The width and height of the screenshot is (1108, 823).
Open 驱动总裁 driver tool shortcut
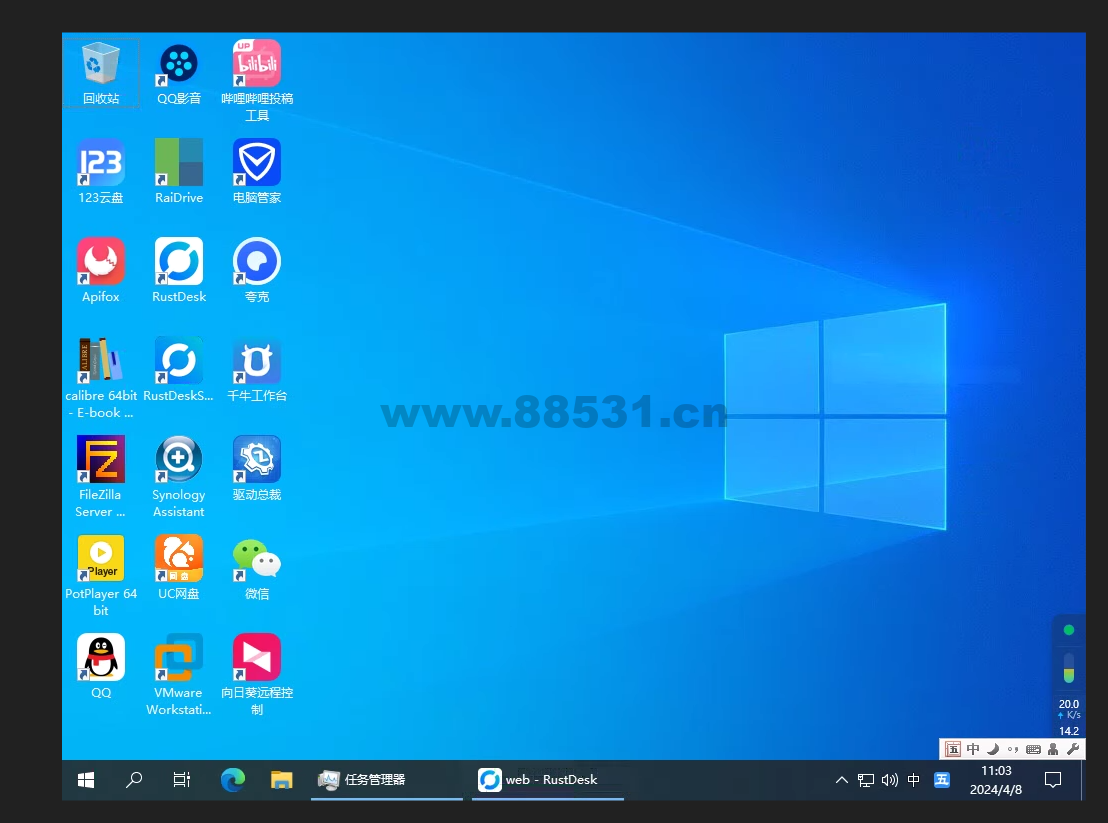point(257,468)
